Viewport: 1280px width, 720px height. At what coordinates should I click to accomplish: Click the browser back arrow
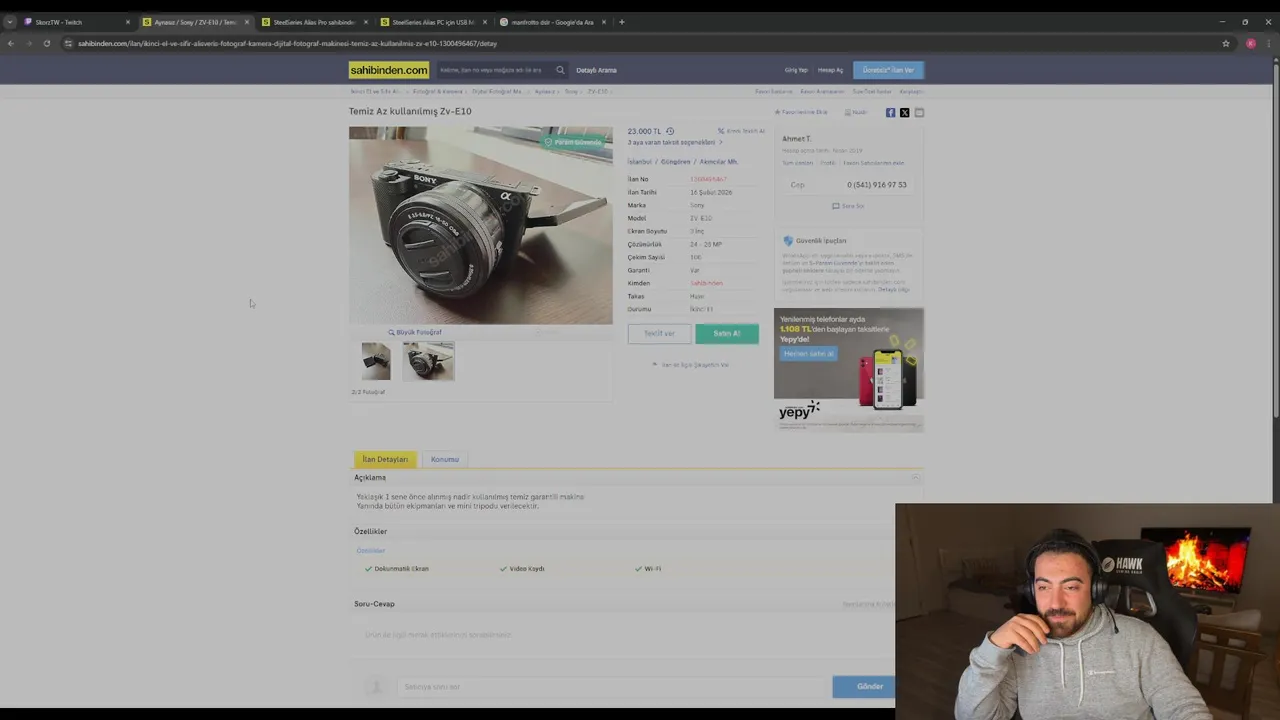[x=11, y=43]
